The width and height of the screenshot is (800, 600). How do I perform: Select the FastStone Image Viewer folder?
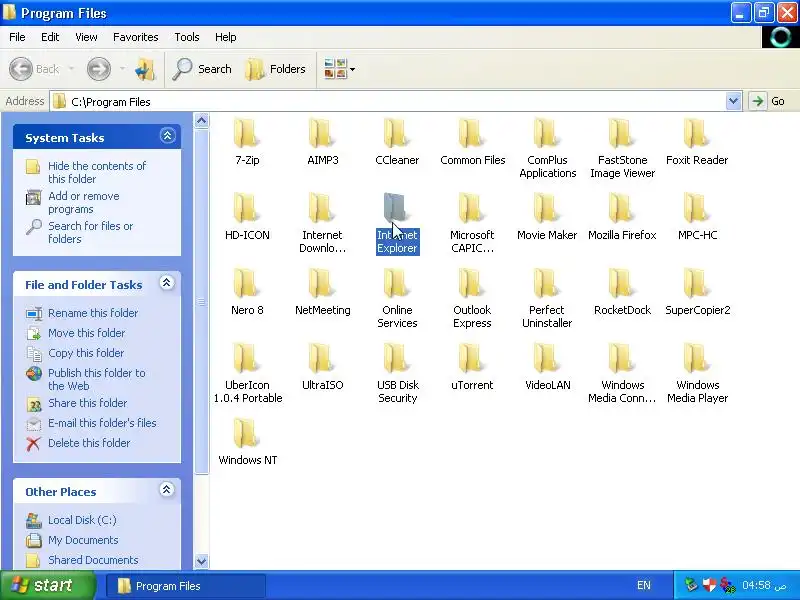(x=622, y=148)
